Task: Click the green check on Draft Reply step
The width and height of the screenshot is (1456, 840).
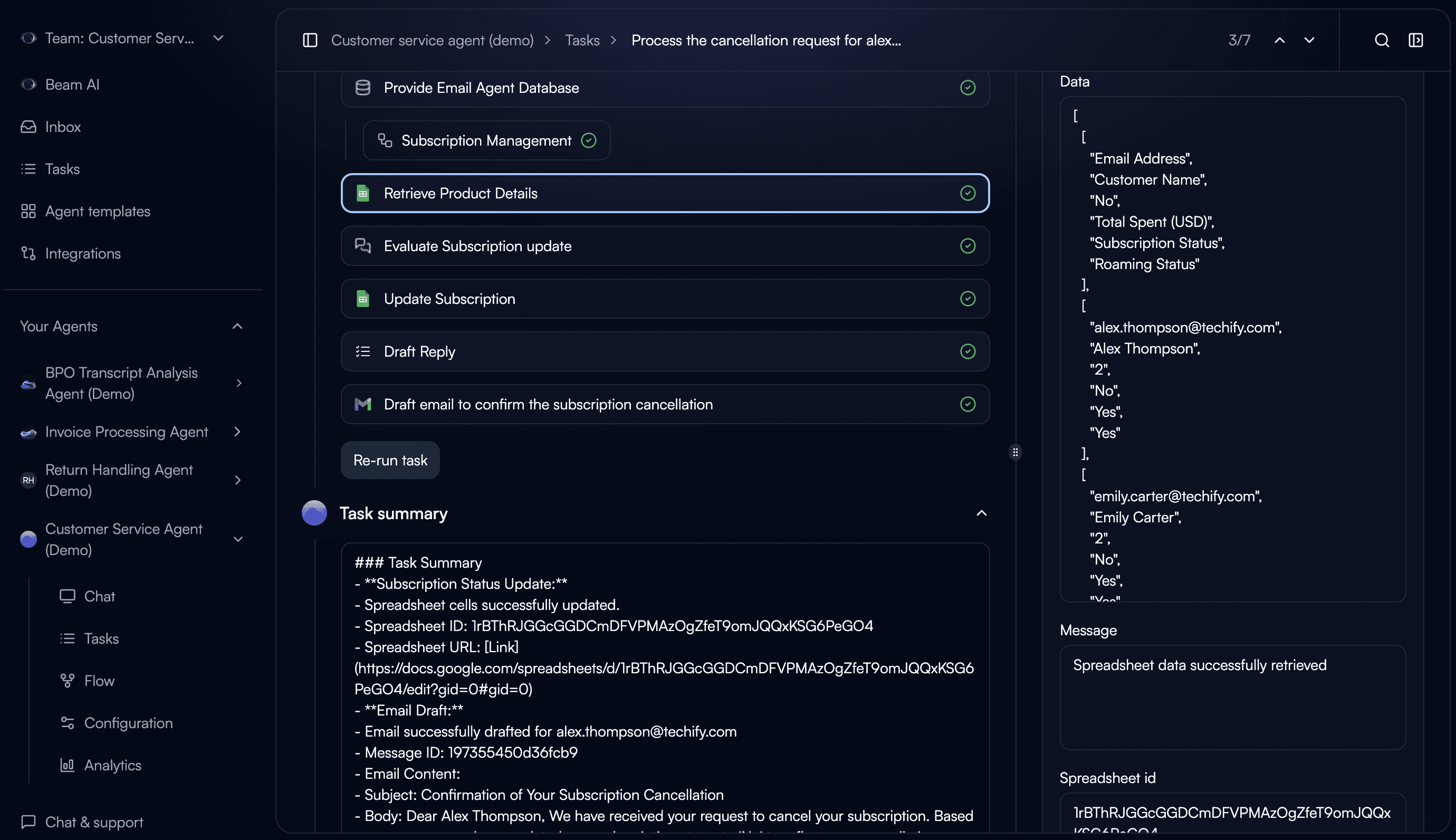Action: pos(968,351)
